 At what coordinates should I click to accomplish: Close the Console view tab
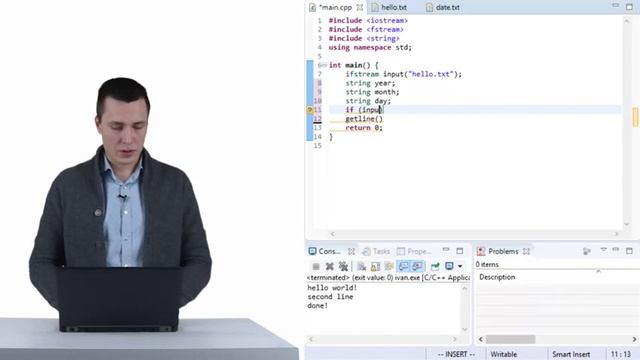tap(351, 251)
